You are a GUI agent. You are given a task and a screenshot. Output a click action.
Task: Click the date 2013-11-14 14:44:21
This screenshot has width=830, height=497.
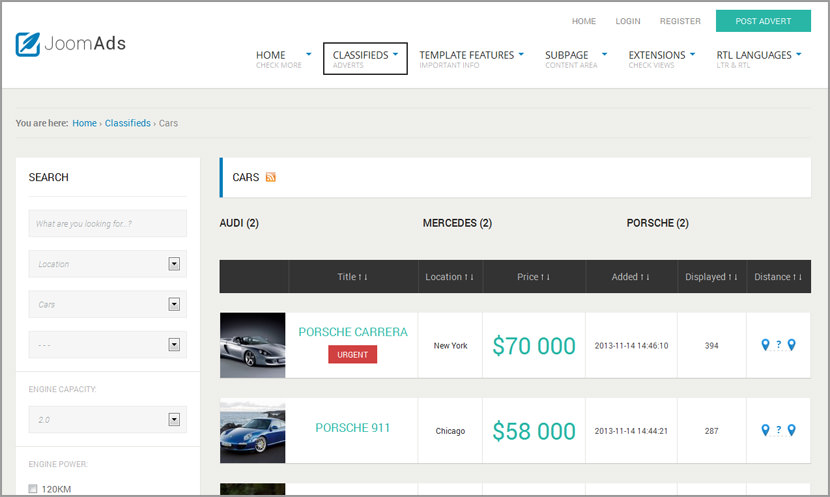point(631,431)
